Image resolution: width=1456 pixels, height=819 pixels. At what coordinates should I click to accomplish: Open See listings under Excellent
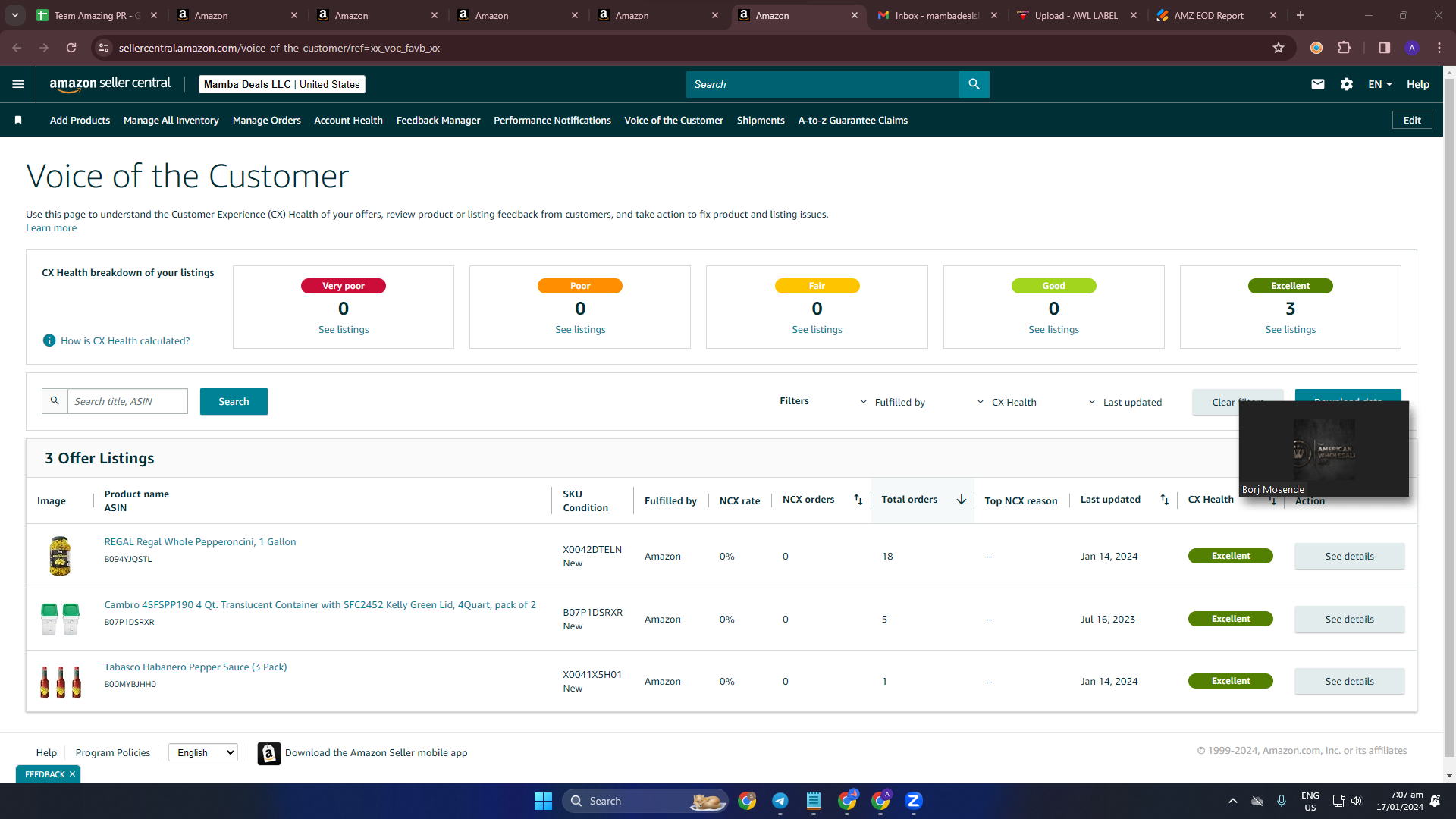click(x=1290, y=329)
